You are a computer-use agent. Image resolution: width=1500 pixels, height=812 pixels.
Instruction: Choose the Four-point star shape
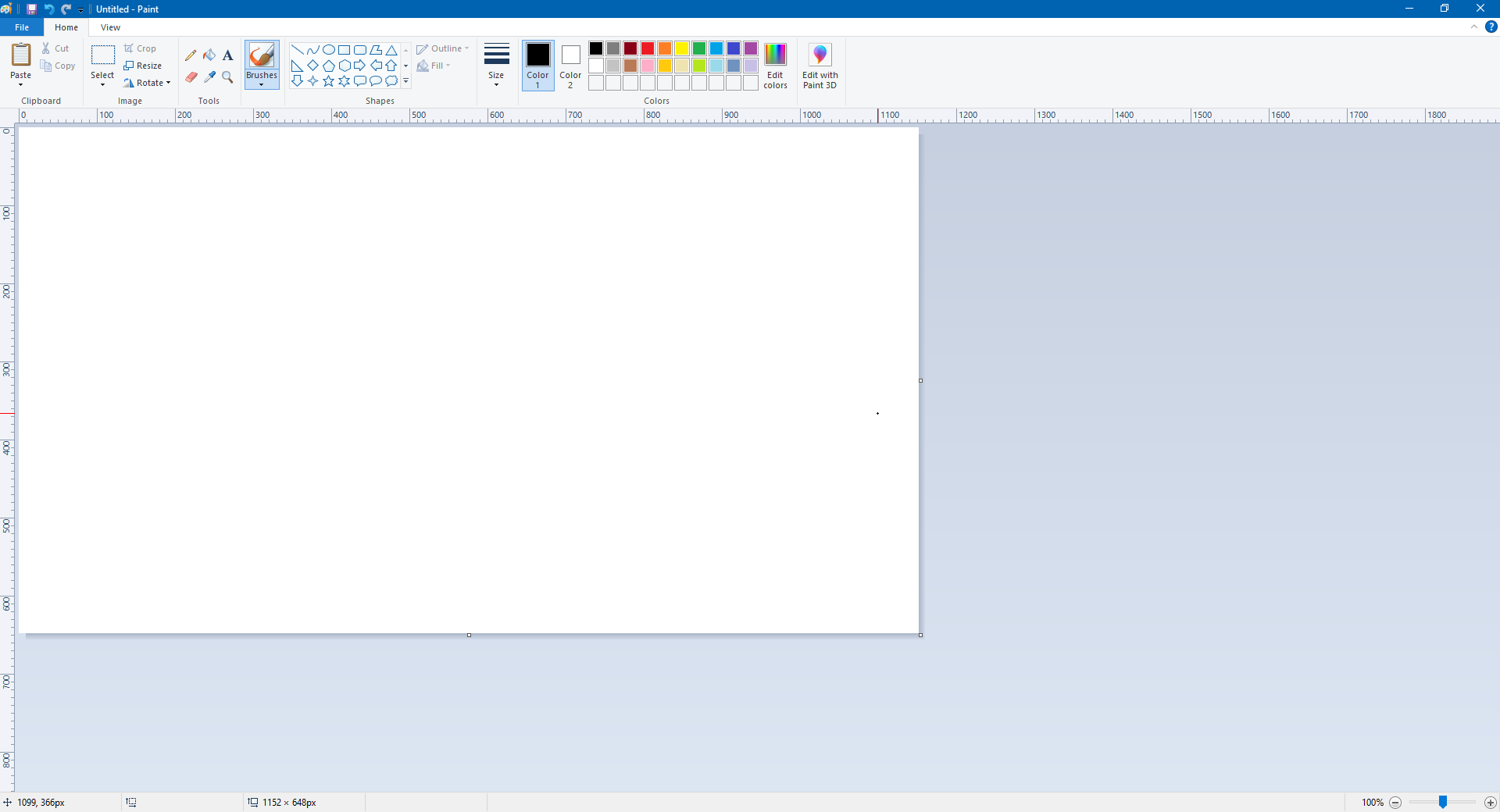(312, 80)
